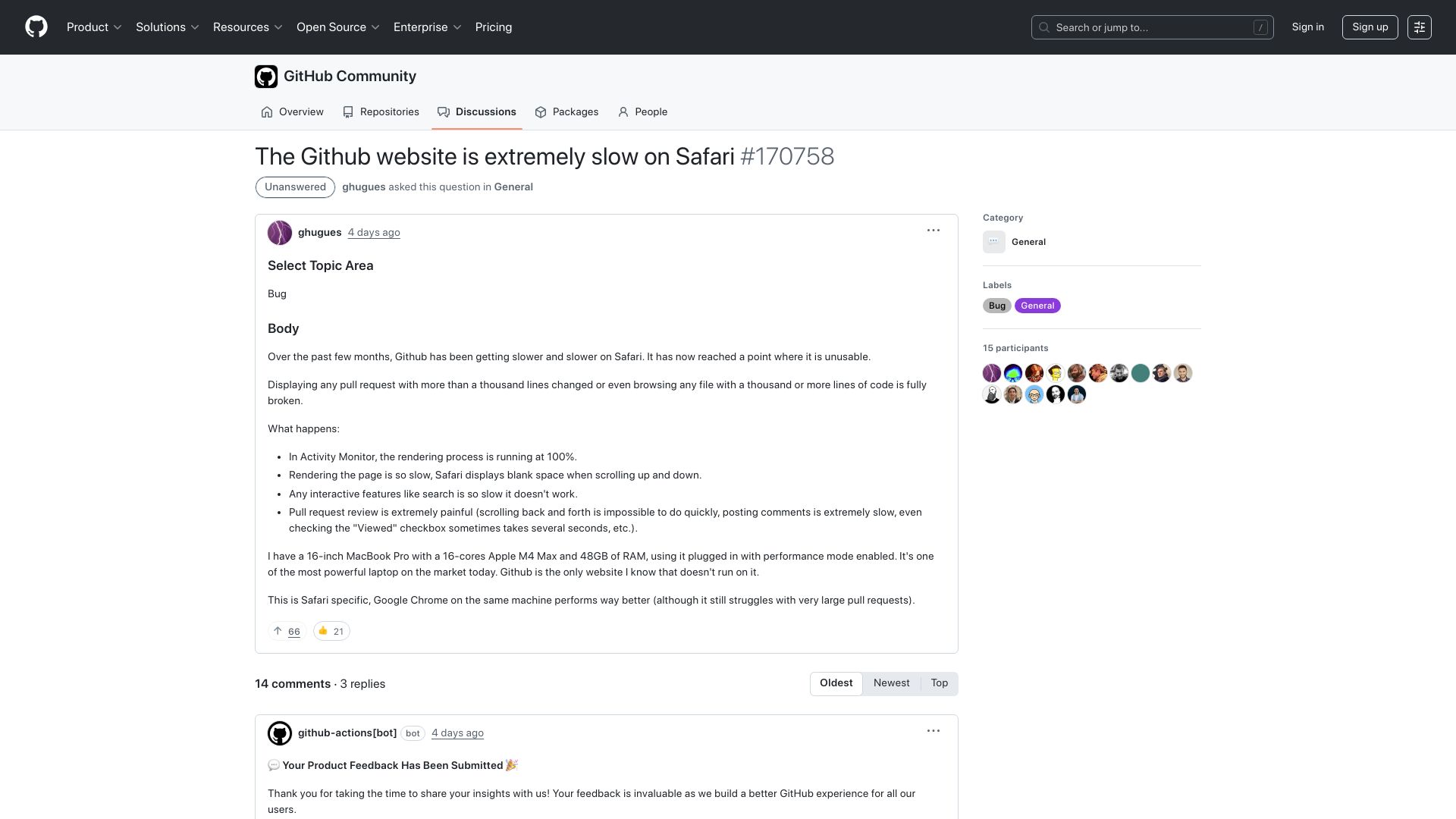Open the GitHub Community title link
The width and height of the screenshot is (1456, 819).
click(x=350, y=77)
